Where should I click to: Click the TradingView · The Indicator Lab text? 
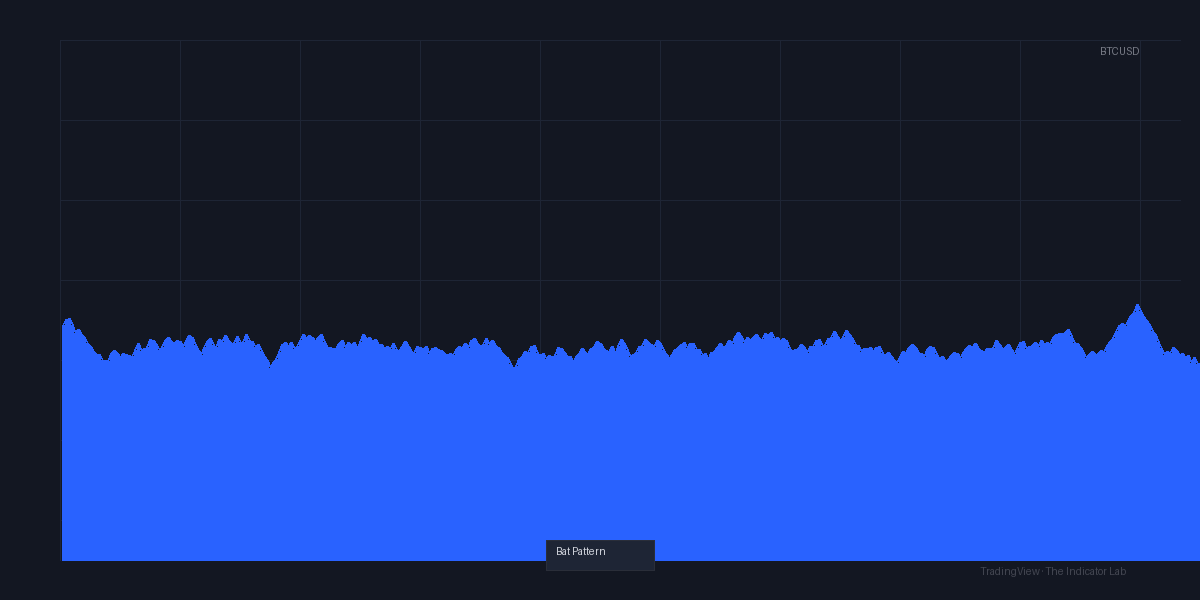[1053, 571]
